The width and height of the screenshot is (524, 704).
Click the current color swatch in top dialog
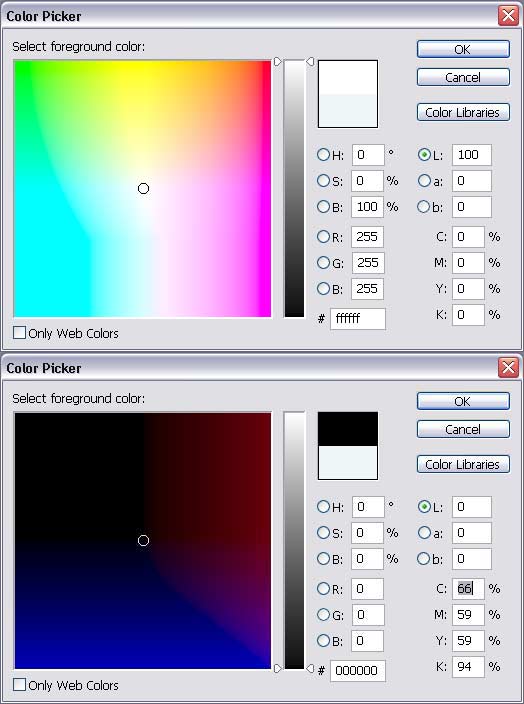tap(348, 110)
